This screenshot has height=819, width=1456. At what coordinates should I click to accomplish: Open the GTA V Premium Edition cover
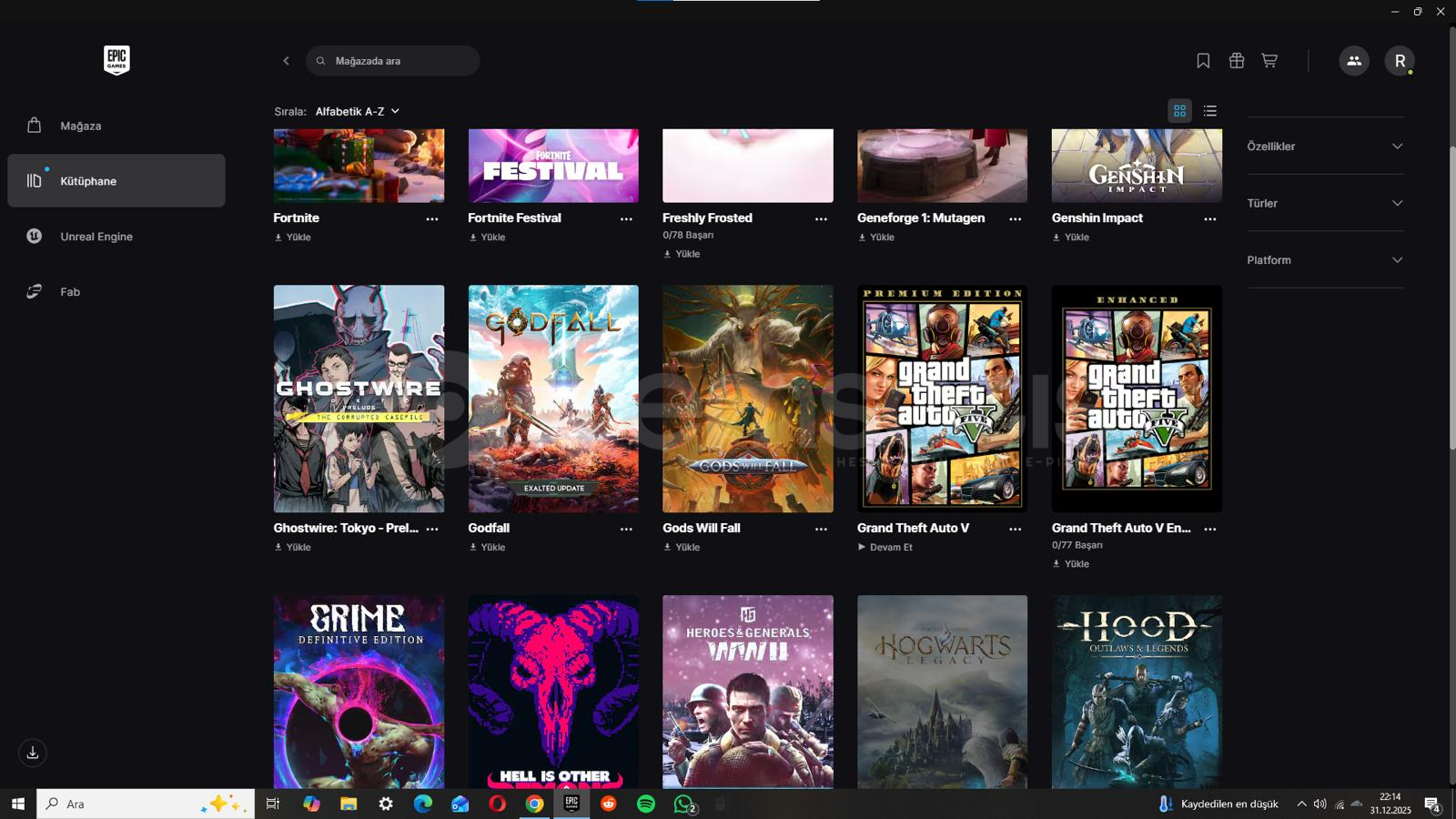tap(942, 399)
